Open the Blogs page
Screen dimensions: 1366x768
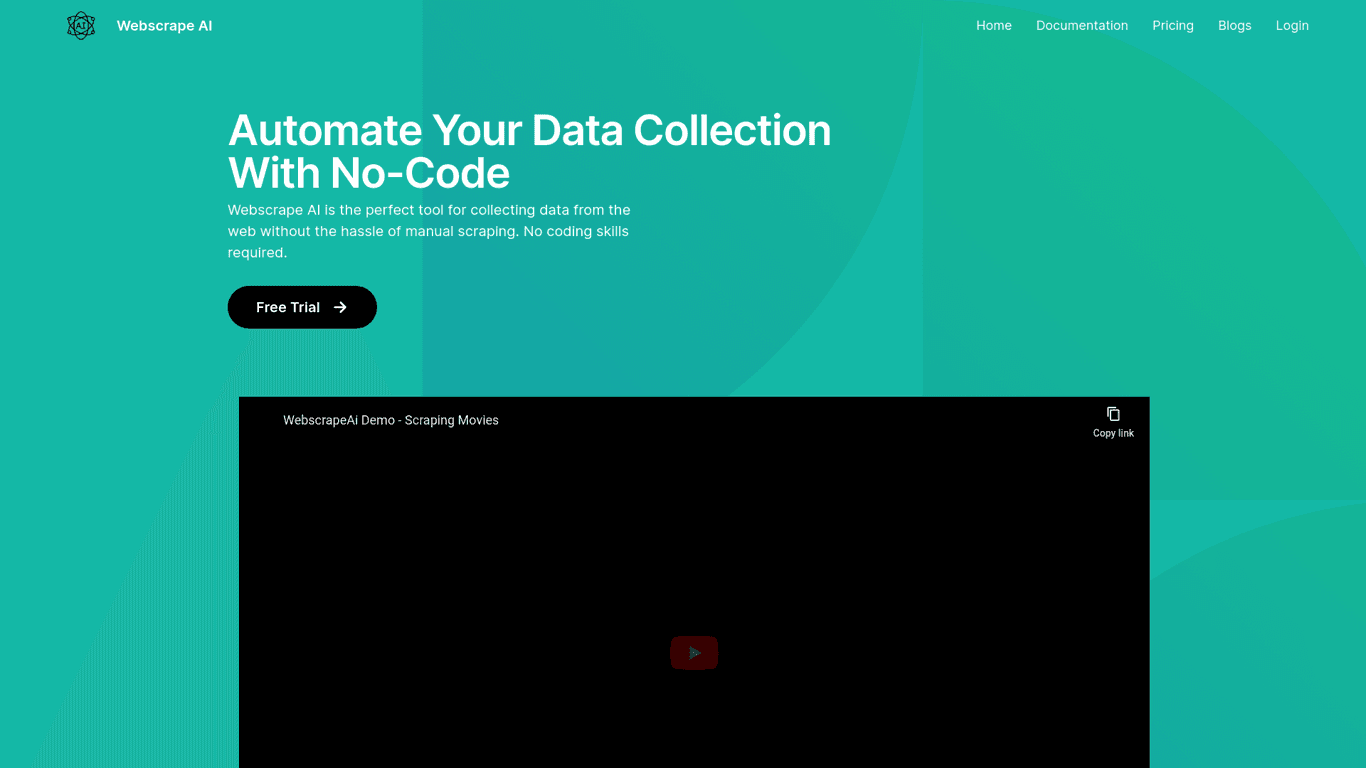1234,25
